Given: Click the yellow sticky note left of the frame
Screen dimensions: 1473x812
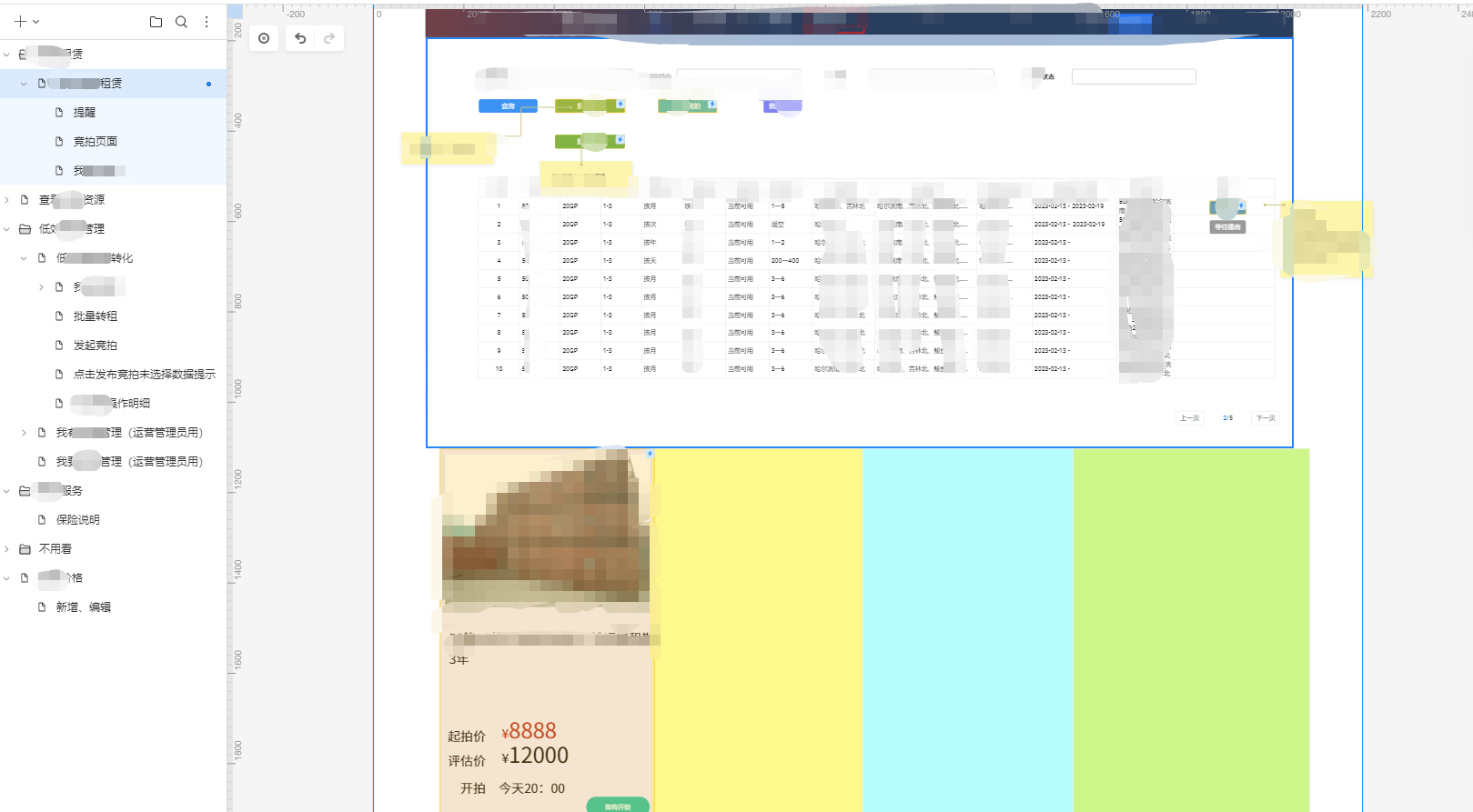Looking at the screenshot, I should pyautogui.click(x=448, y=148).
